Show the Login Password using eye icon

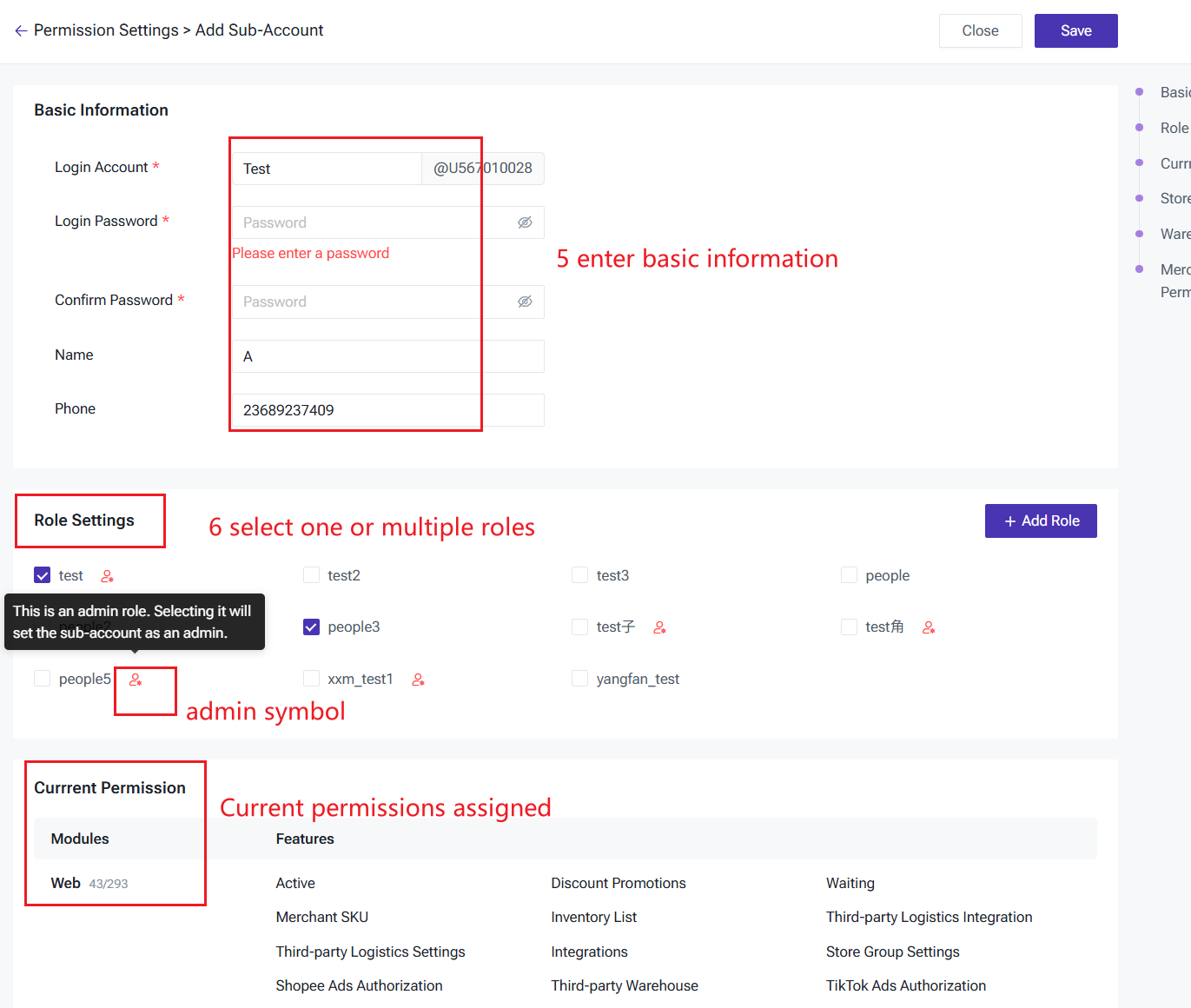click(525, 222)
